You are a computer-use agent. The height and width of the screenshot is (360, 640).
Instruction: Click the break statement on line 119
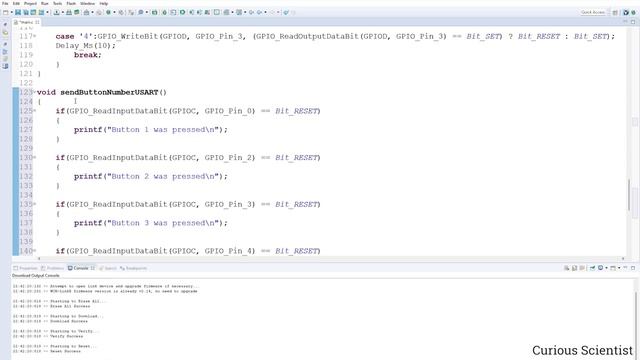click(x=88, y=55)
